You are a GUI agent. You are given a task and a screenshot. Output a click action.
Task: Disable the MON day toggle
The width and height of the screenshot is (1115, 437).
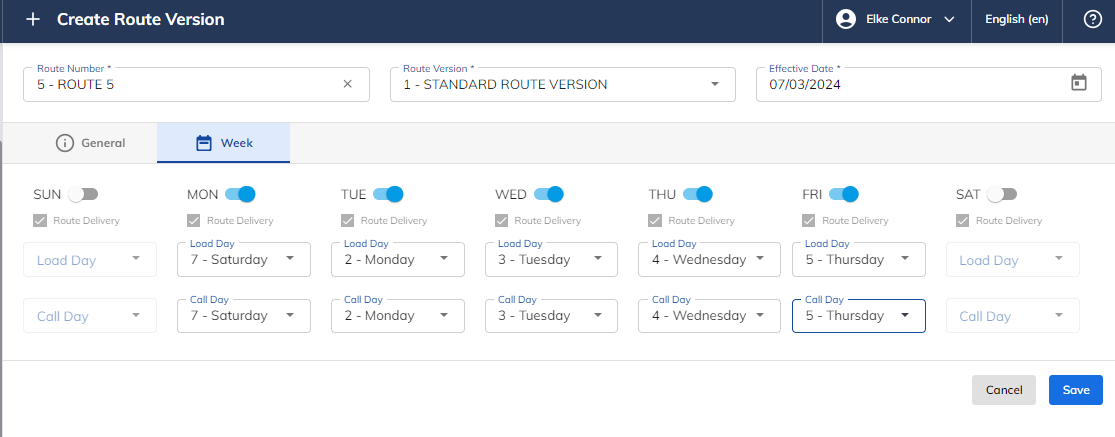[x=240, y=194]
